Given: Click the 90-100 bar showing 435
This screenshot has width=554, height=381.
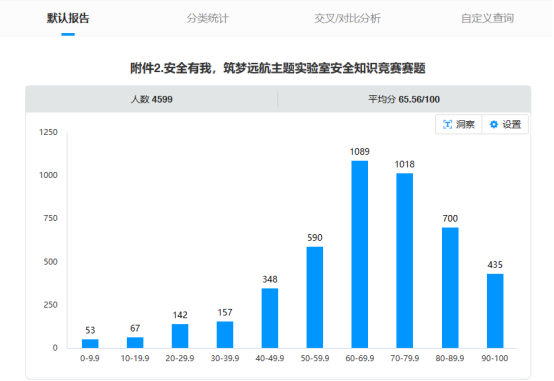Looking at the screenshot, I should pos(495,311).
